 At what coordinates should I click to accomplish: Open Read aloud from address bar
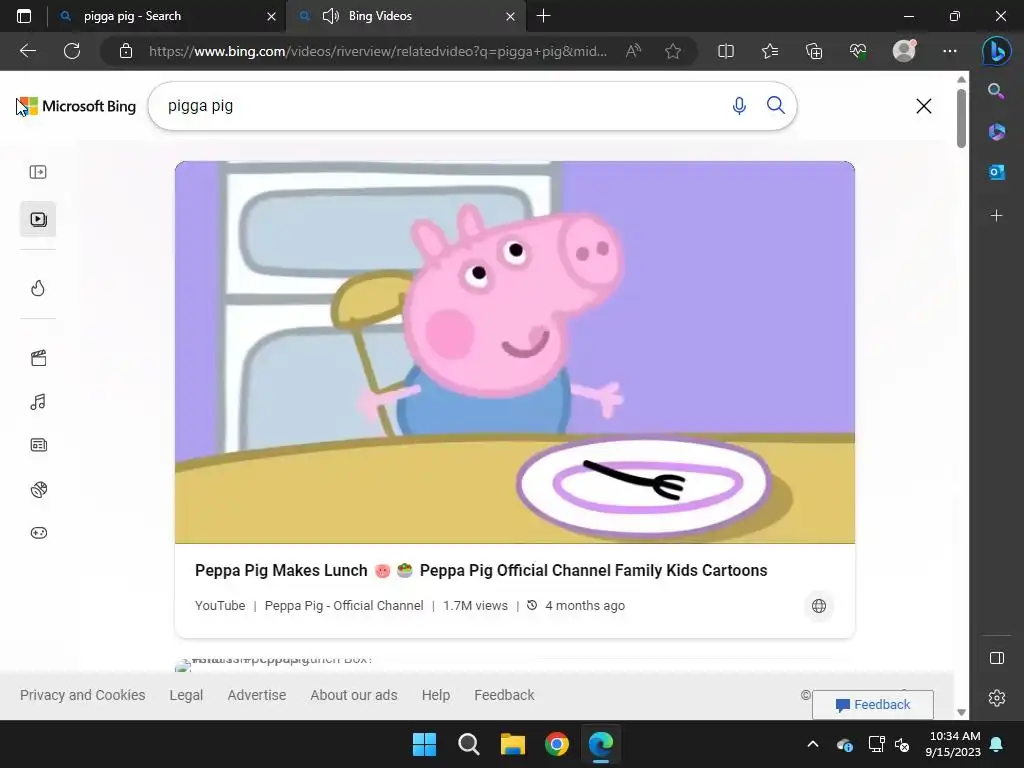[633, 51]
